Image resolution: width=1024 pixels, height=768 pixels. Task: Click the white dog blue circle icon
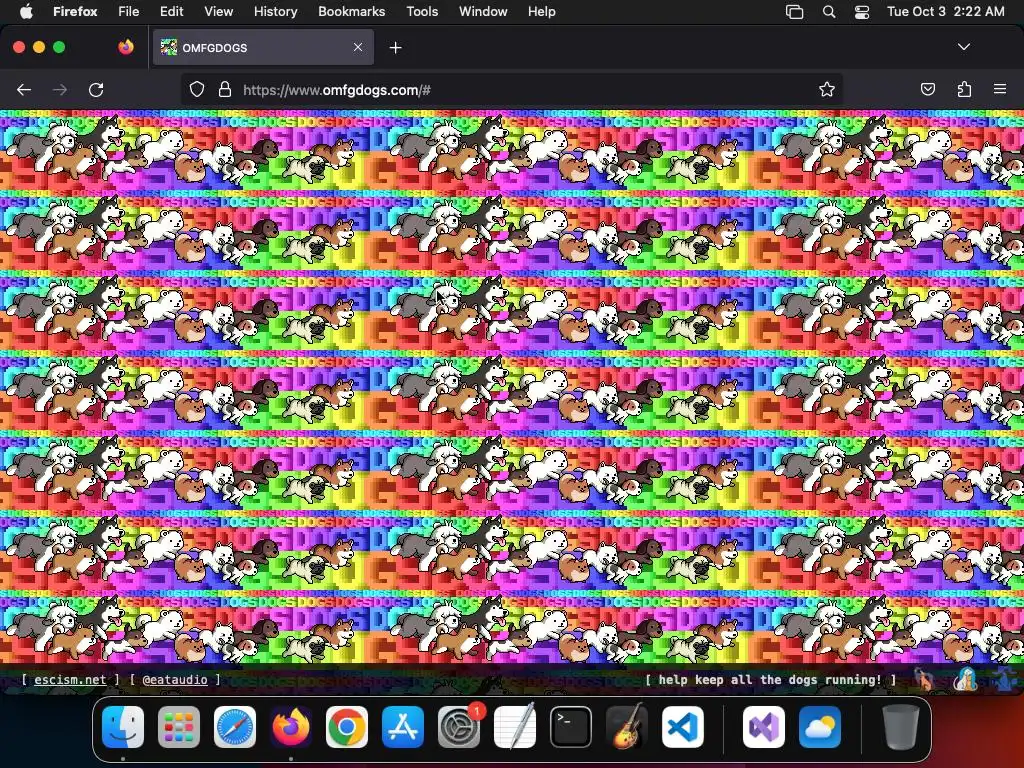click(965, 680)
